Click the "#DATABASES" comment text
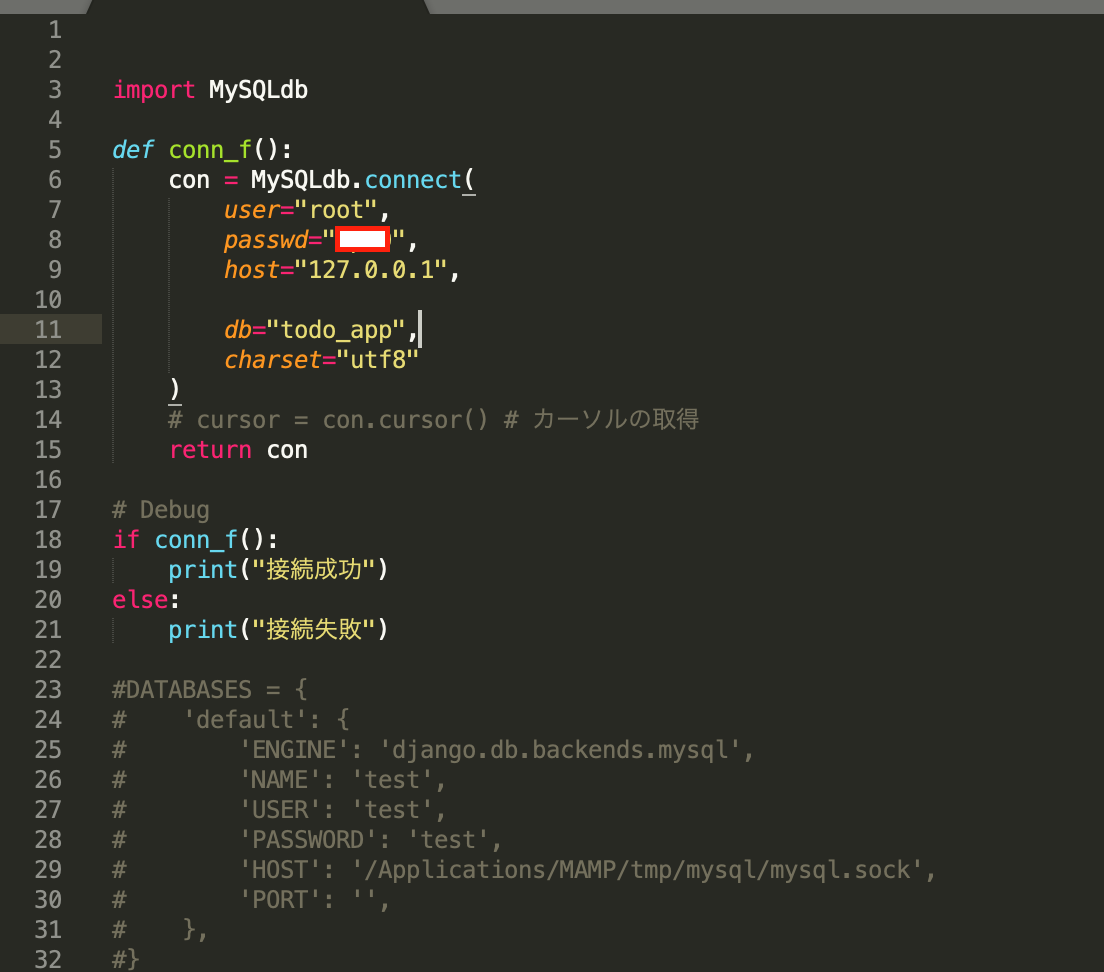This screenshot has width=1104, height=972. pyautogui.click(x=182, y=690)
